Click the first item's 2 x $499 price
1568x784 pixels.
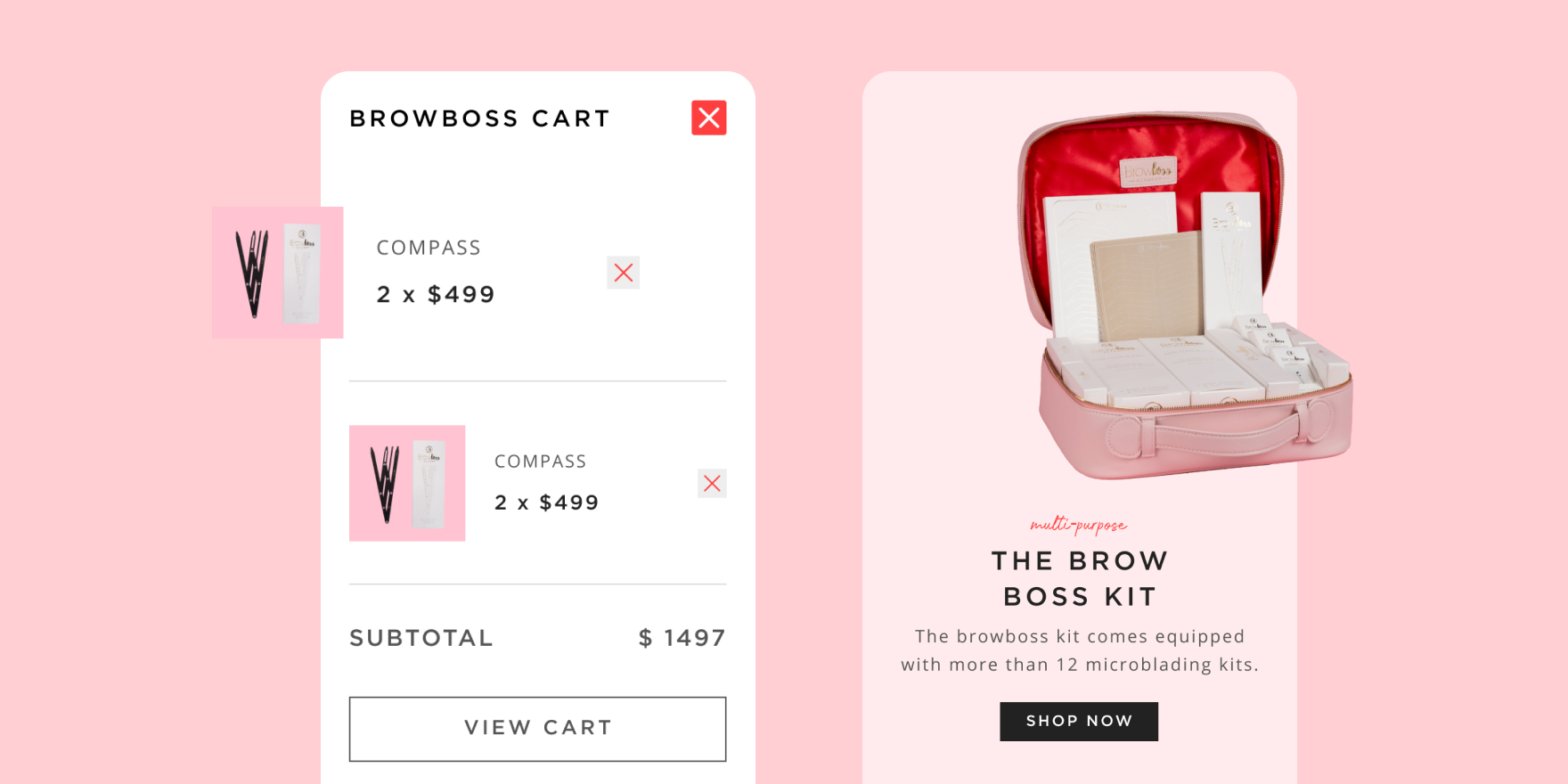[x=436, y=294]
